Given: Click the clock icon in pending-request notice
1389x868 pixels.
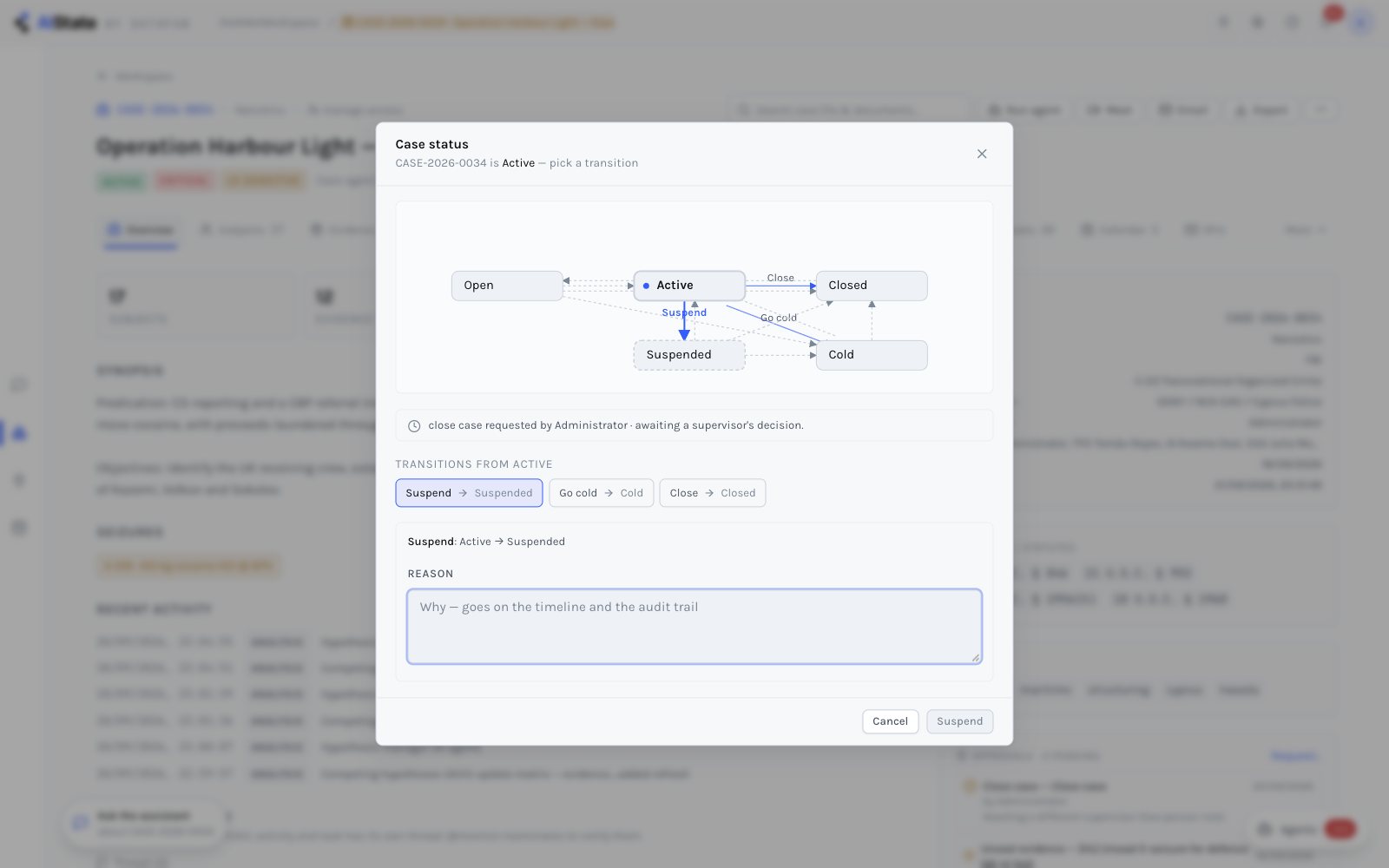Looking at the screenshot, I should pos(414,426).
